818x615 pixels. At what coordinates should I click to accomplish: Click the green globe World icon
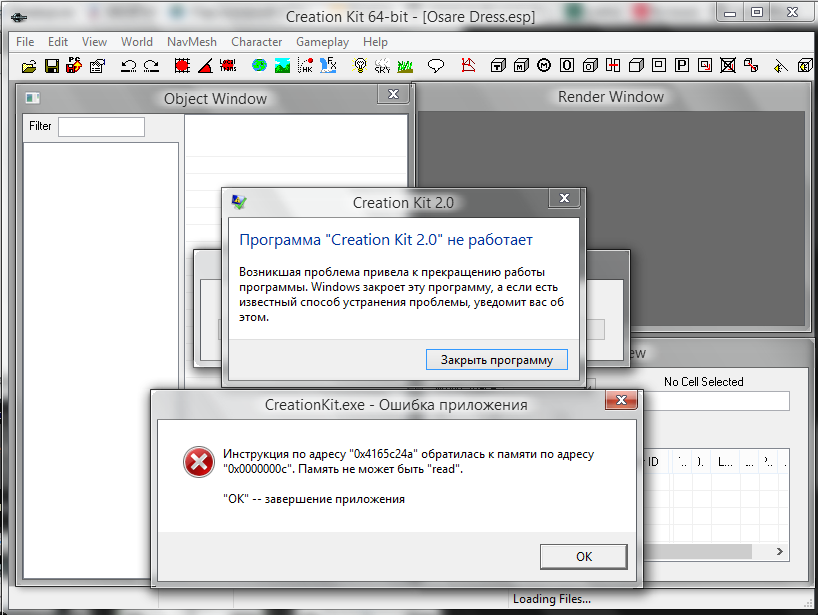click(259, 66)
